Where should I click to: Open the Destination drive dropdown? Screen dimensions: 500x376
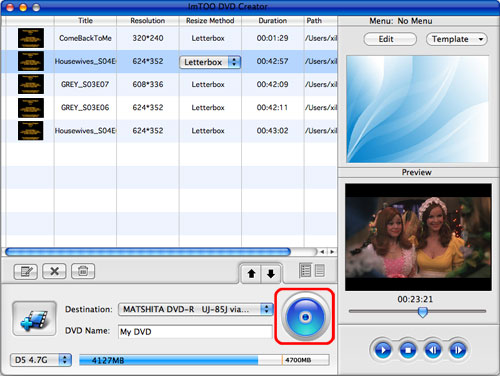pos(196,309)
